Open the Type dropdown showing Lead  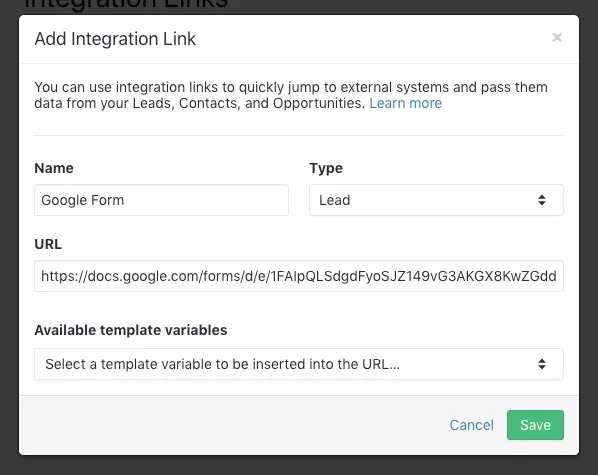click(436, 200)
